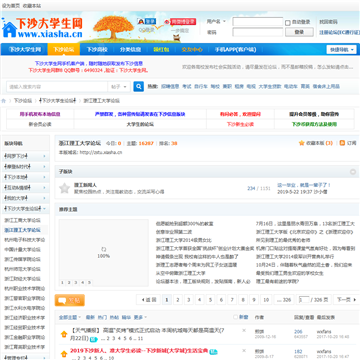Go to page 2 of threads

[x=178, y=300]
